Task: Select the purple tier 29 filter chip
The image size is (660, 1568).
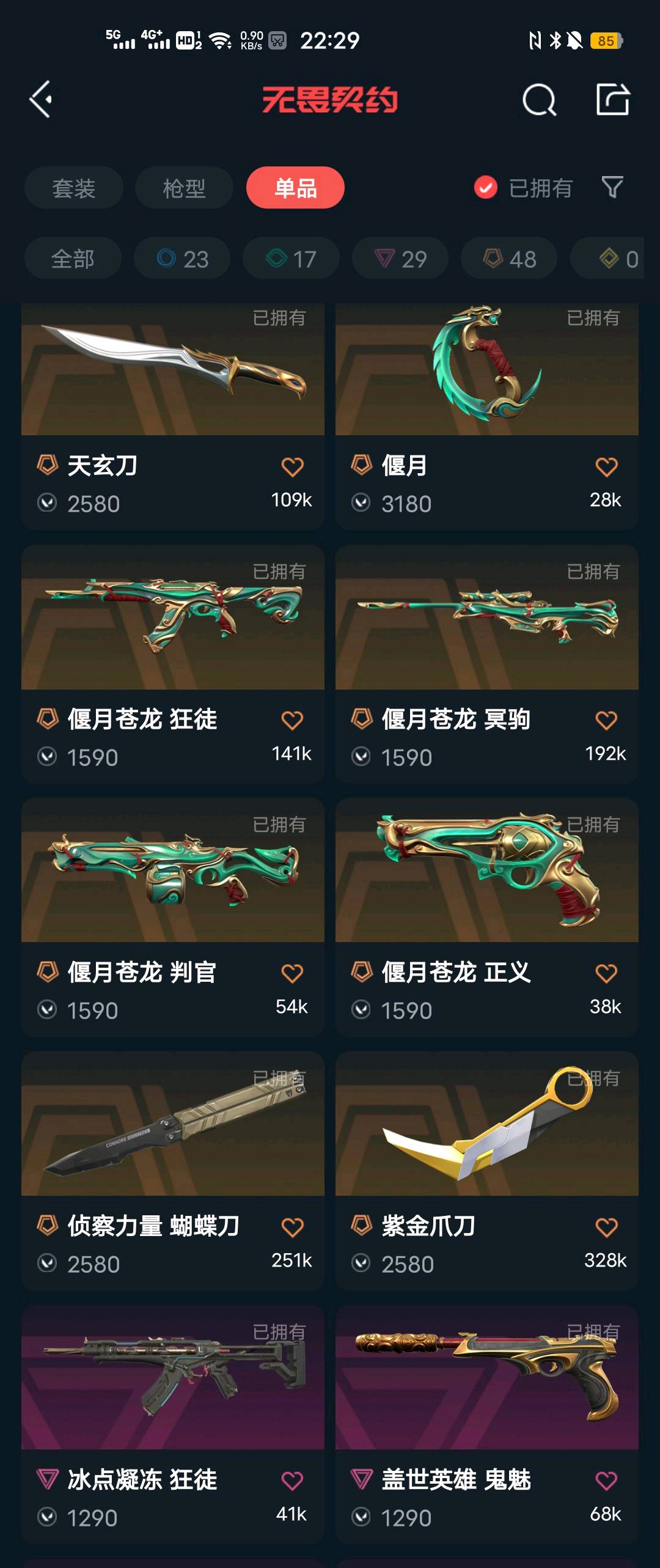Action: 400,259
